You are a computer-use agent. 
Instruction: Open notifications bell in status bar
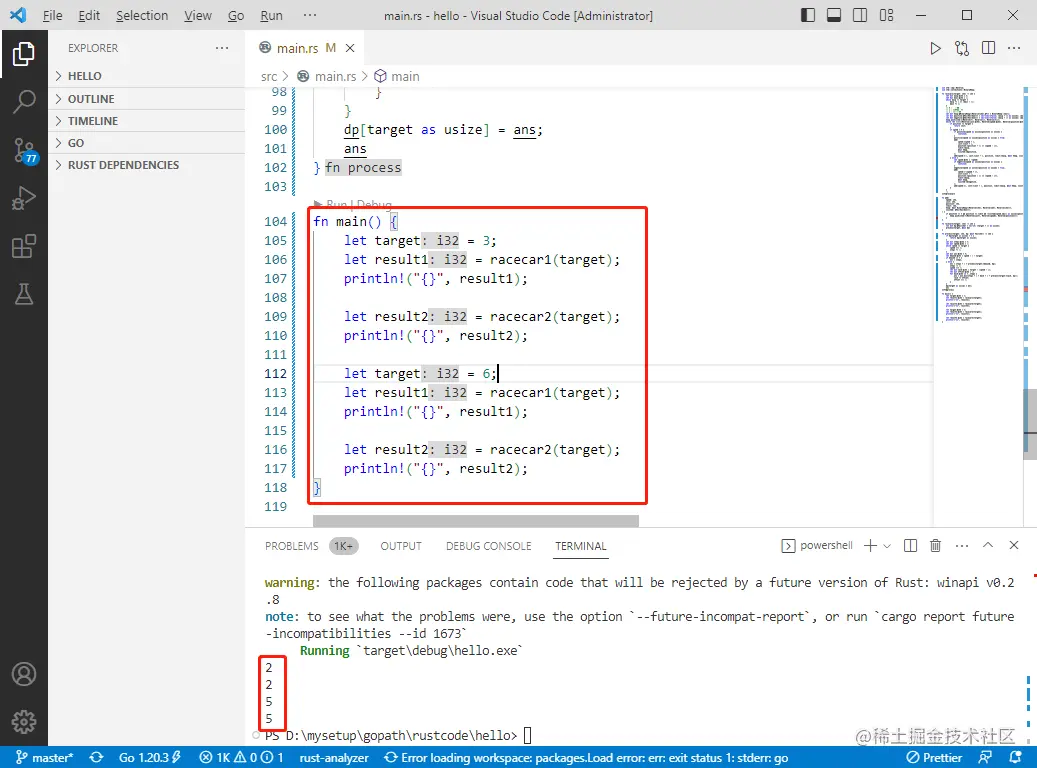[1015, 757]
